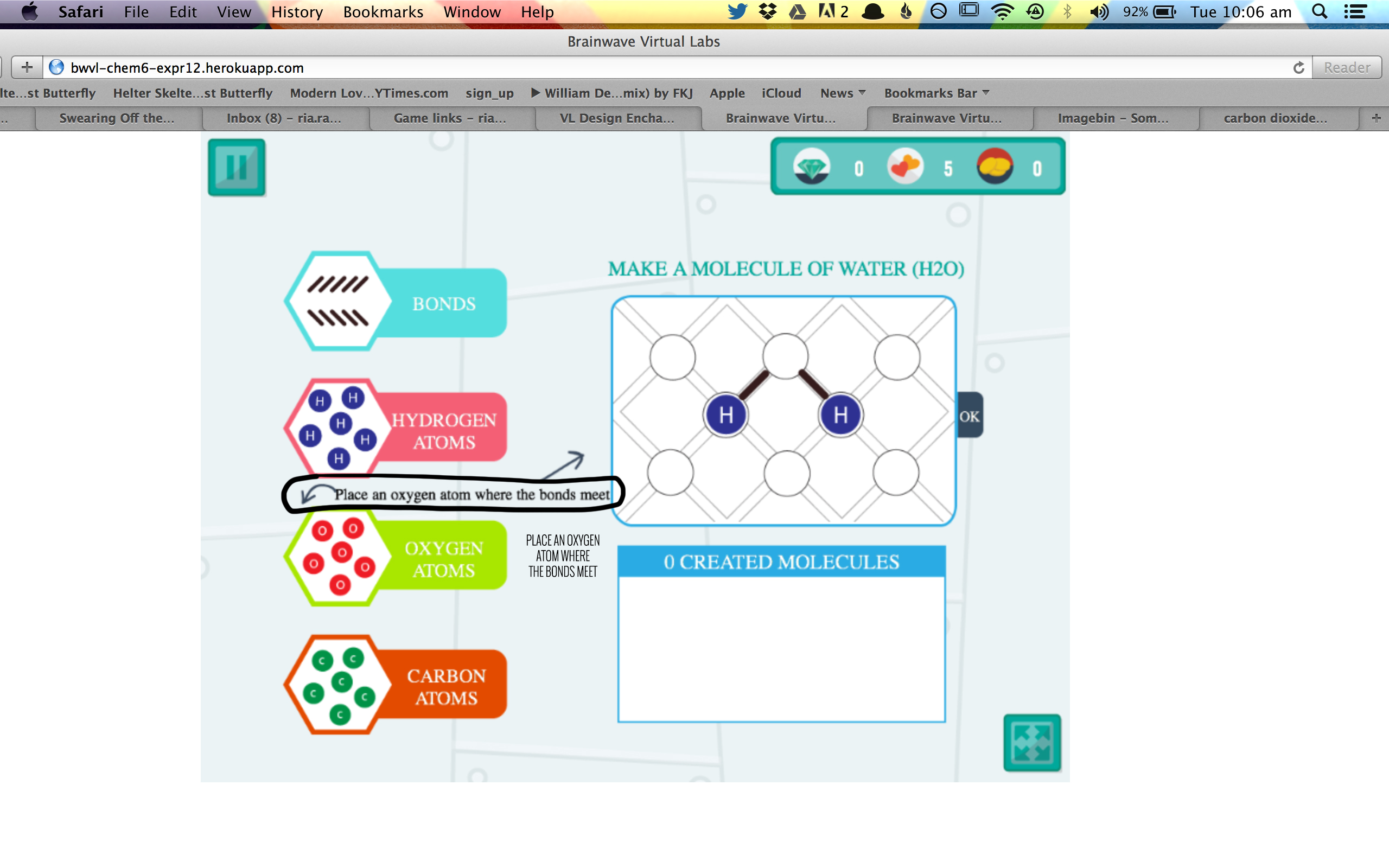Open the volume control in the menu bar

(1099, 12)
